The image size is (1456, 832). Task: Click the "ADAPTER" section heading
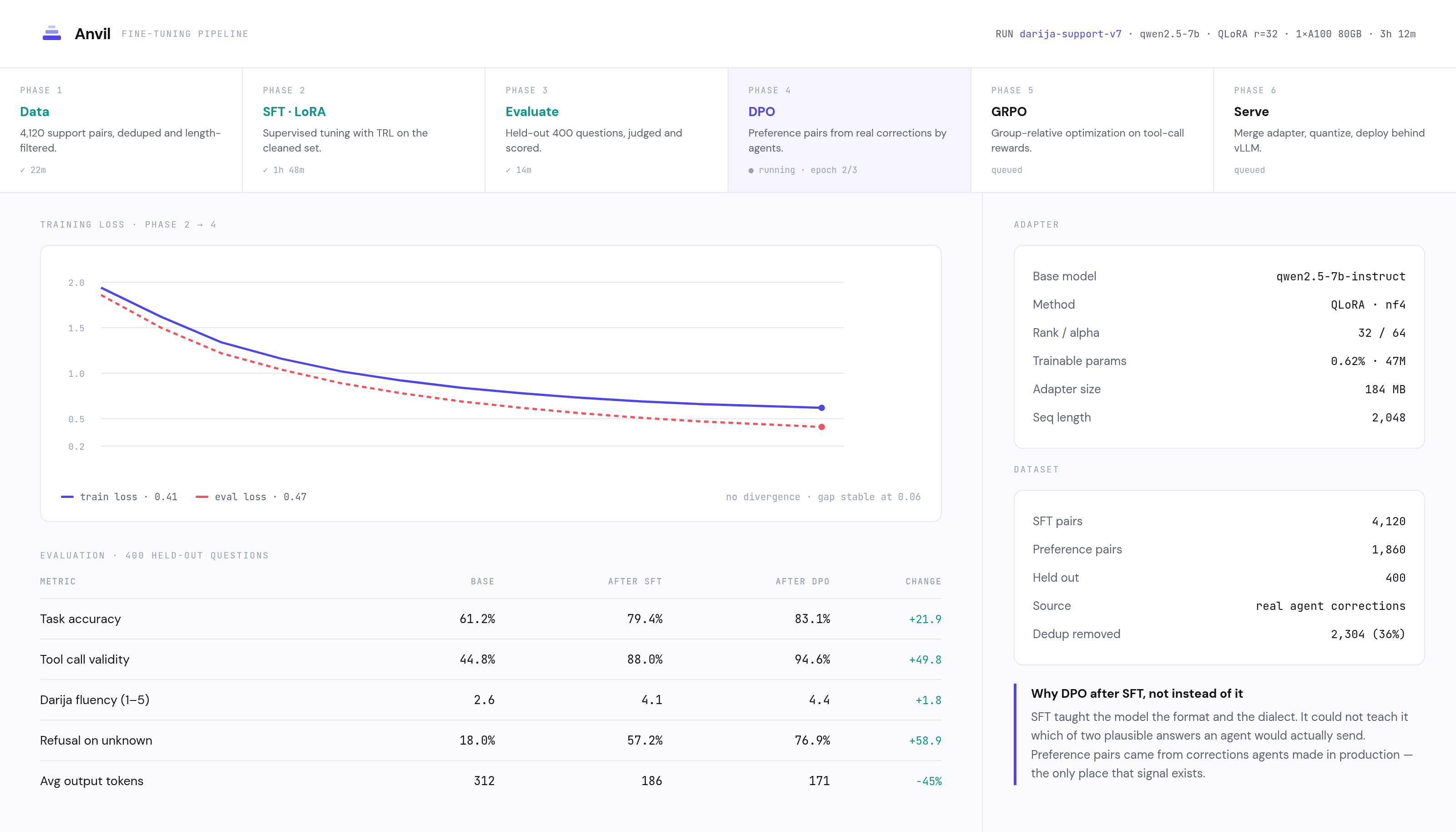pyautogui.click(x=1036, y=224)
